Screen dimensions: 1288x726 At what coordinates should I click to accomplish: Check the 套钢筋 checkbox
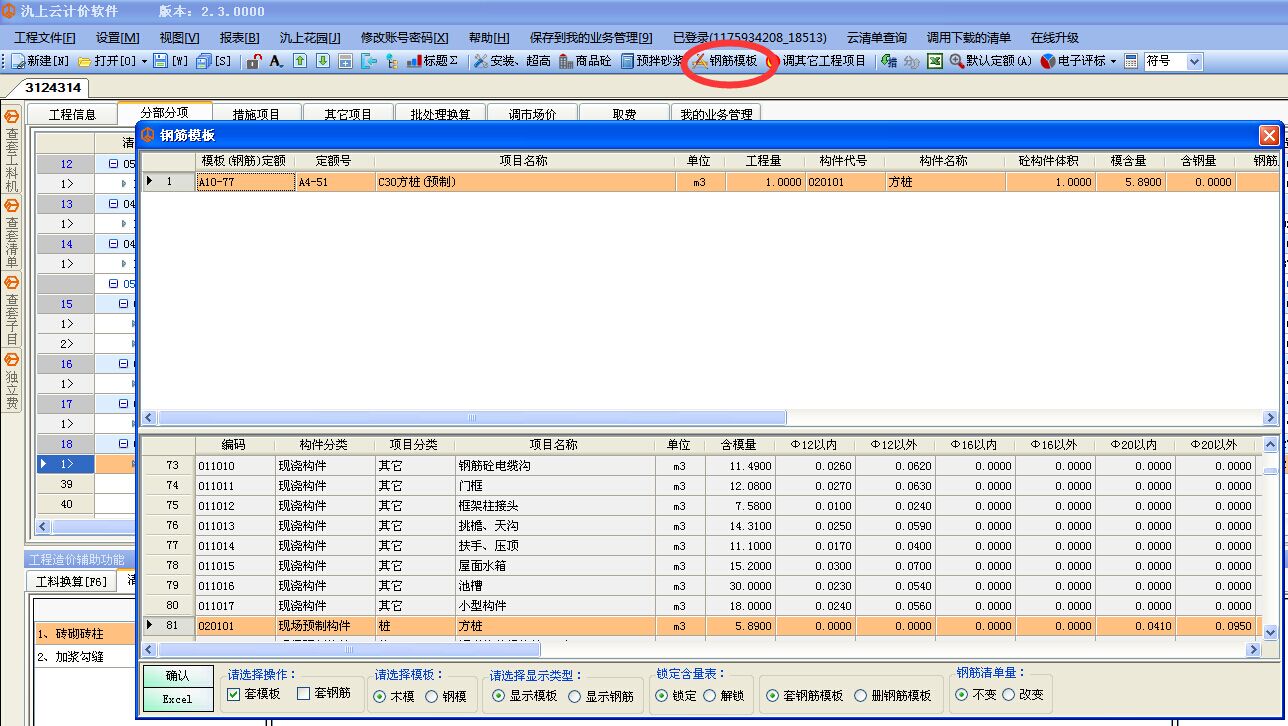[x=303, y=694]
